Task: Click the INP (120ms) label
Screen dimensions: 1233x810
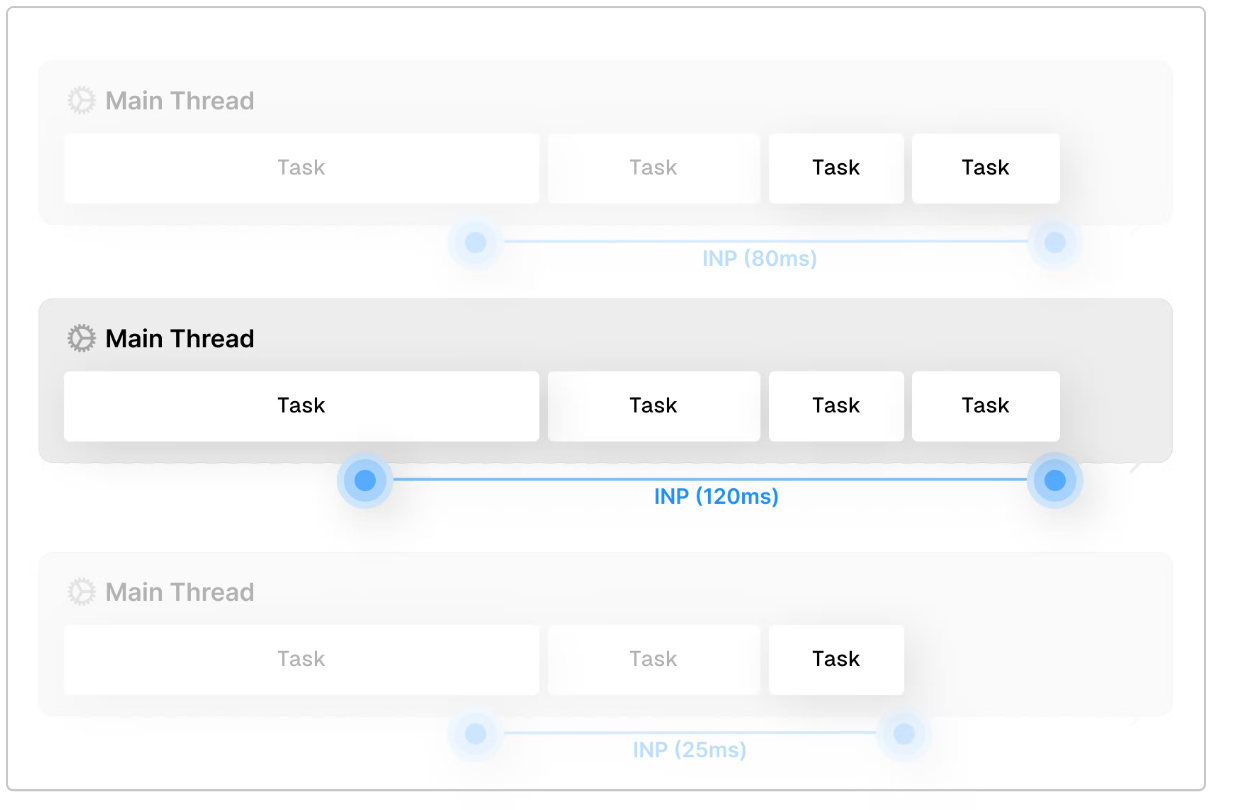Action: coord(716,496)
